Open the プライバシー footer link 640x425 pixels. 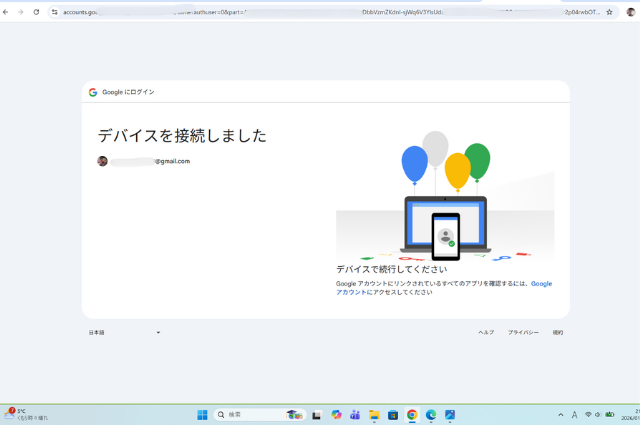coord(523,332)
